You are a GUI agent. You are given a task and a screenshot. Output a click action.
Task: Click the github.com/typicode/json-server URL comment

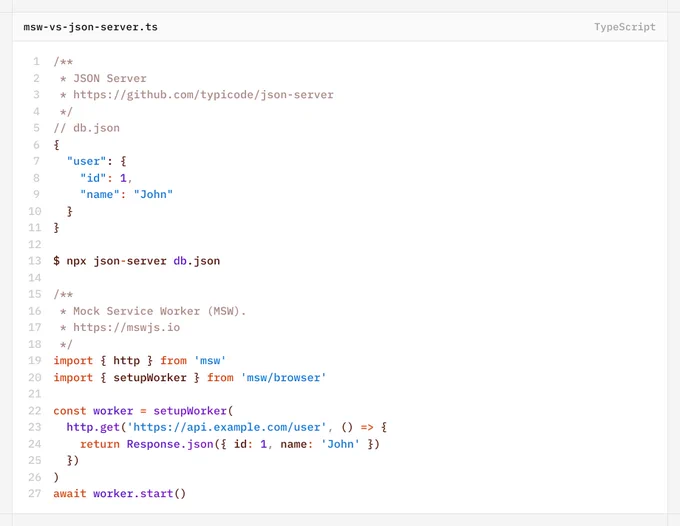[x=203, y=95]
